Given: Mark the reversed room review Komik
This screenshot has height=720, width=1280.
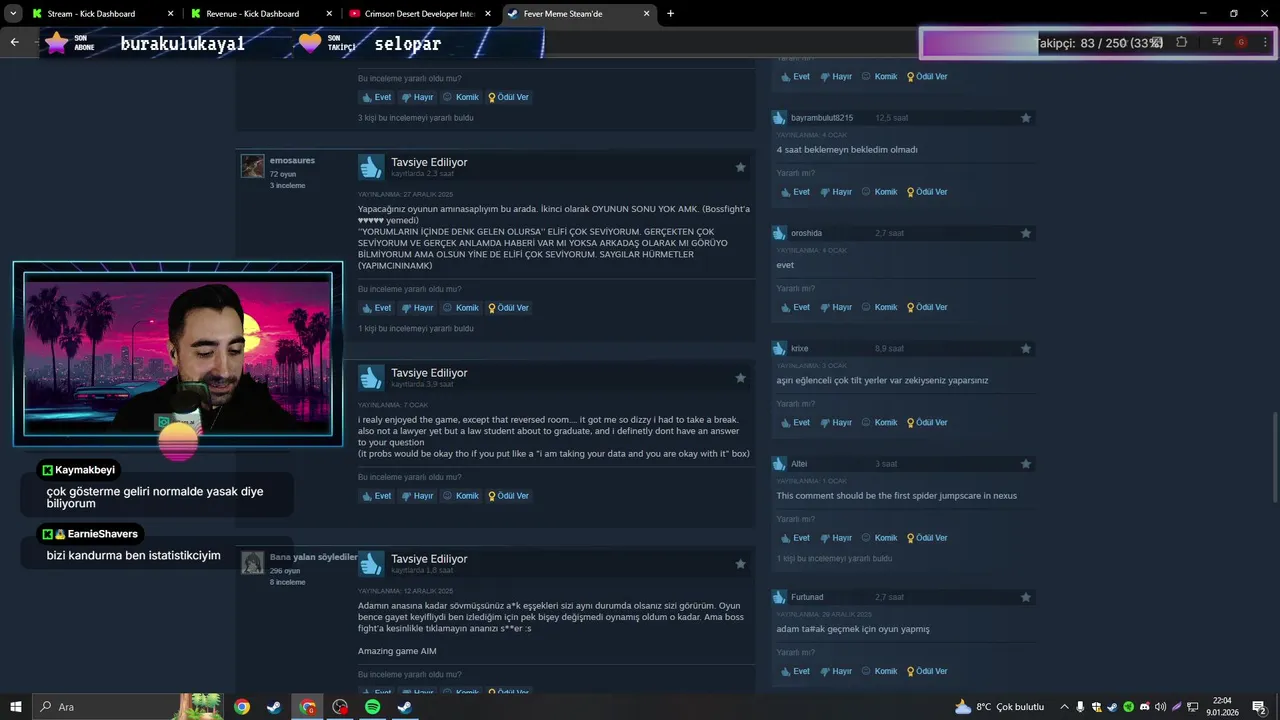Looking at the screenshot, I should (x=461, y=496).
